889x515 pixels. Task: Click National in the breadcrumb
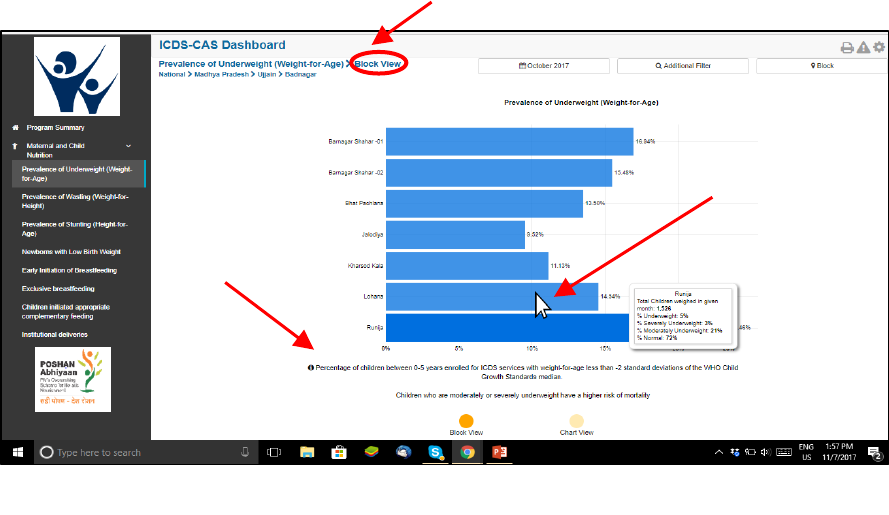pos(172,74)
